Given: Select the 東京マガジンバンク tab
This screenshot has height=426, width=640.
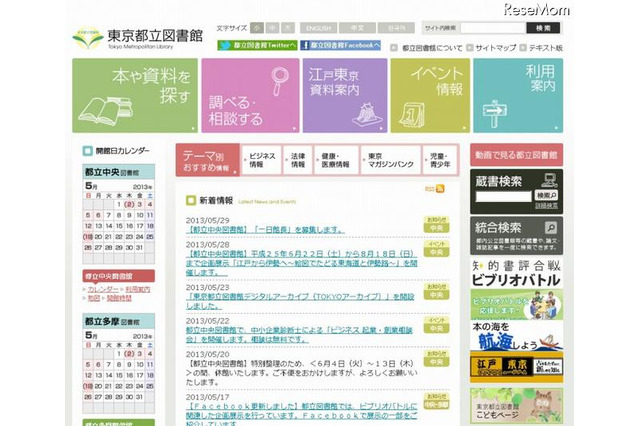Looking at the screenshot, I should pos(391,160).
